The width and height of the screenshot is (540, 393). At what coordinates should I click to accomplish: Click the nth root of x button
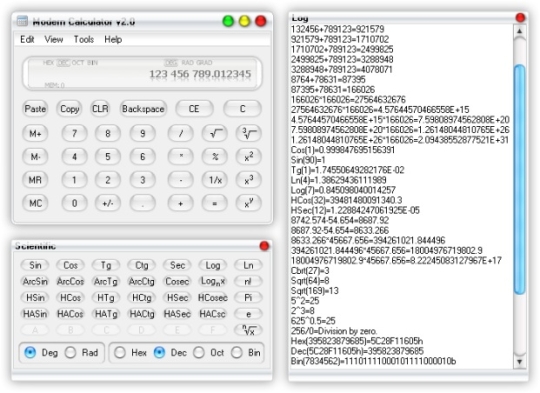[248, 330]
